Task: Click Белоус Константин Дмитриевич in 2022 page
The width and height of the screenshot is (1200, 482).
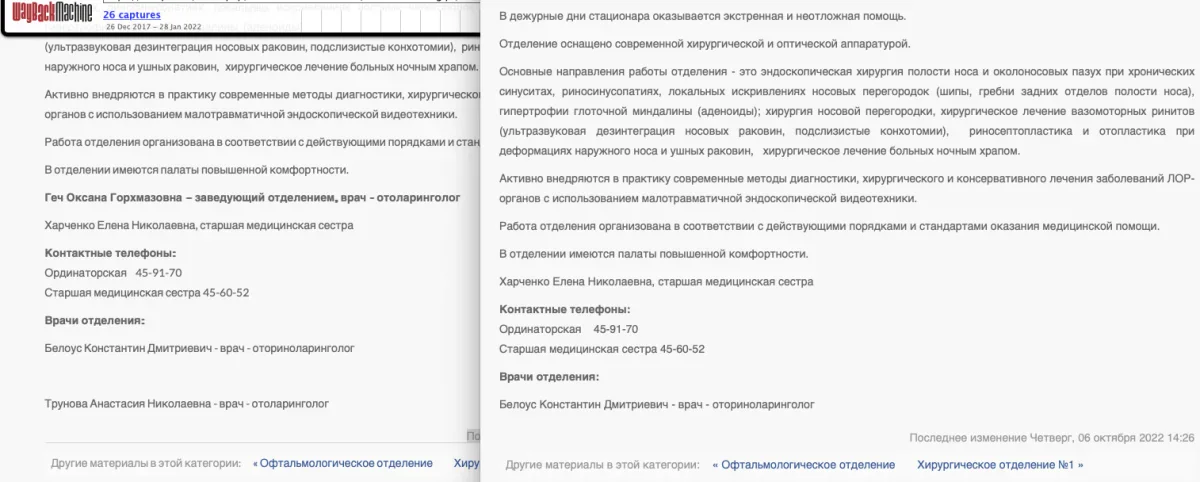Action: (657, 405)
